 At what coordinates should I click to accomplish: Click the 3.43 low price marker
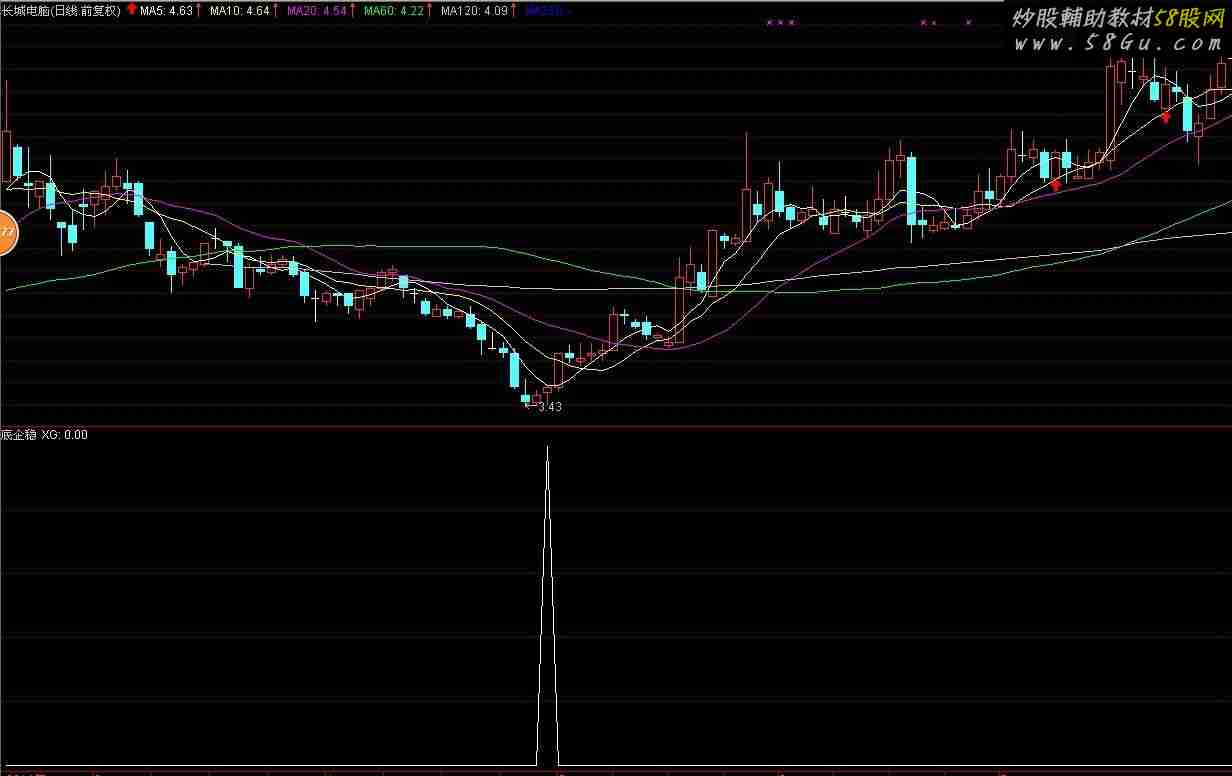click(549, 407)
